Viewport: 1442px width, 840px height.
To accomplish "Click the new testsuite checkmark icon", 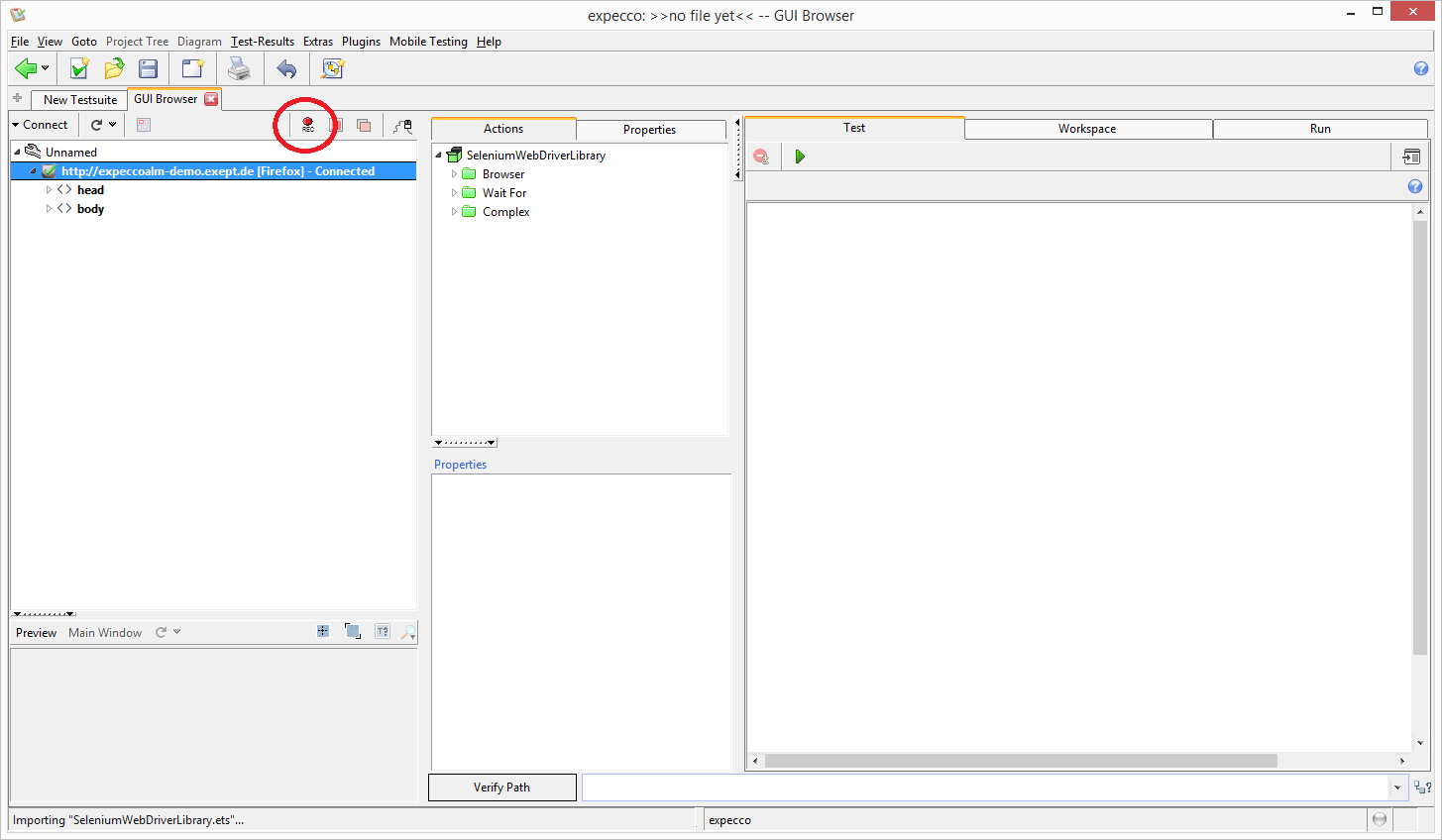I will 79,68.
